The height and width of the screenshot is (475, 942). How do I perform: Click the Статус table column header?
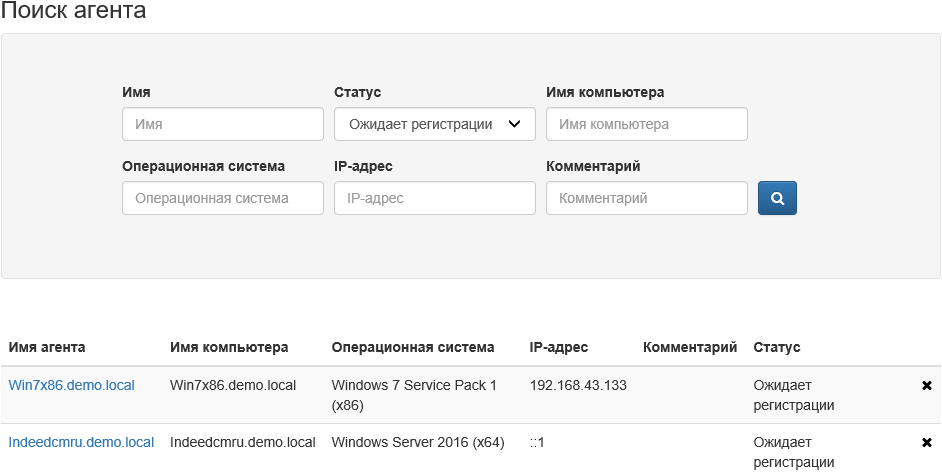pyautogui.click(x=777, y=347)
